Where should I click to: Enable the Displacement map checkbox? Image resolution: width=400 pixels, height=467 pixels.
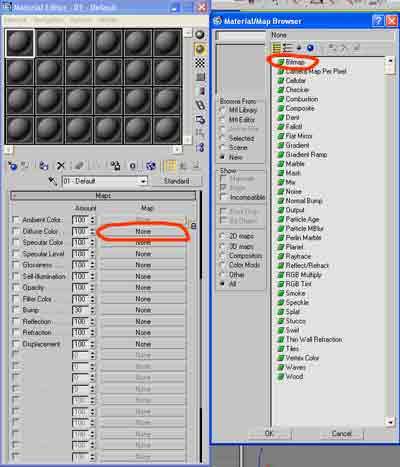(x=16, y=344)
